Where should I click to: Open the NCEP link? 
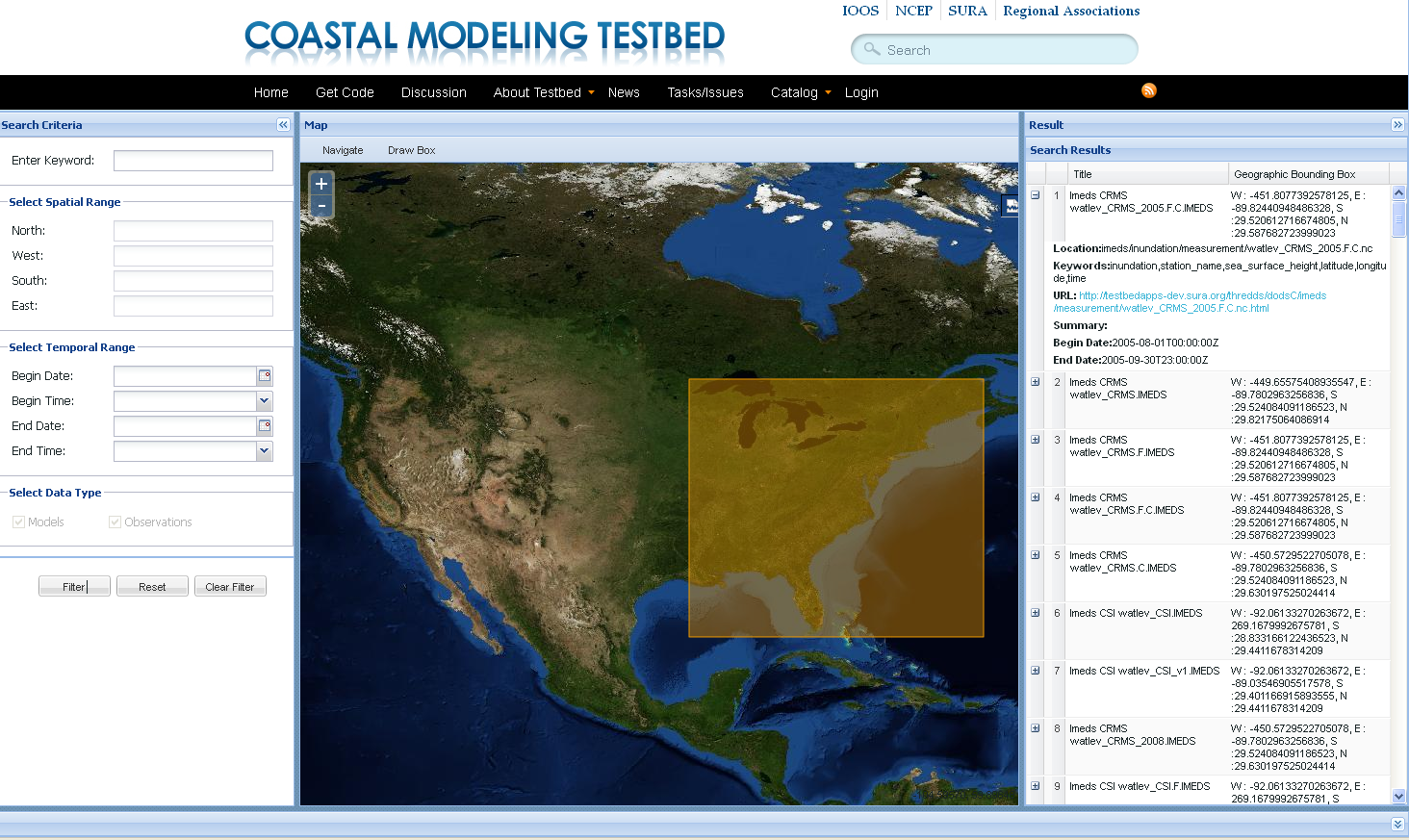(913, 11)
